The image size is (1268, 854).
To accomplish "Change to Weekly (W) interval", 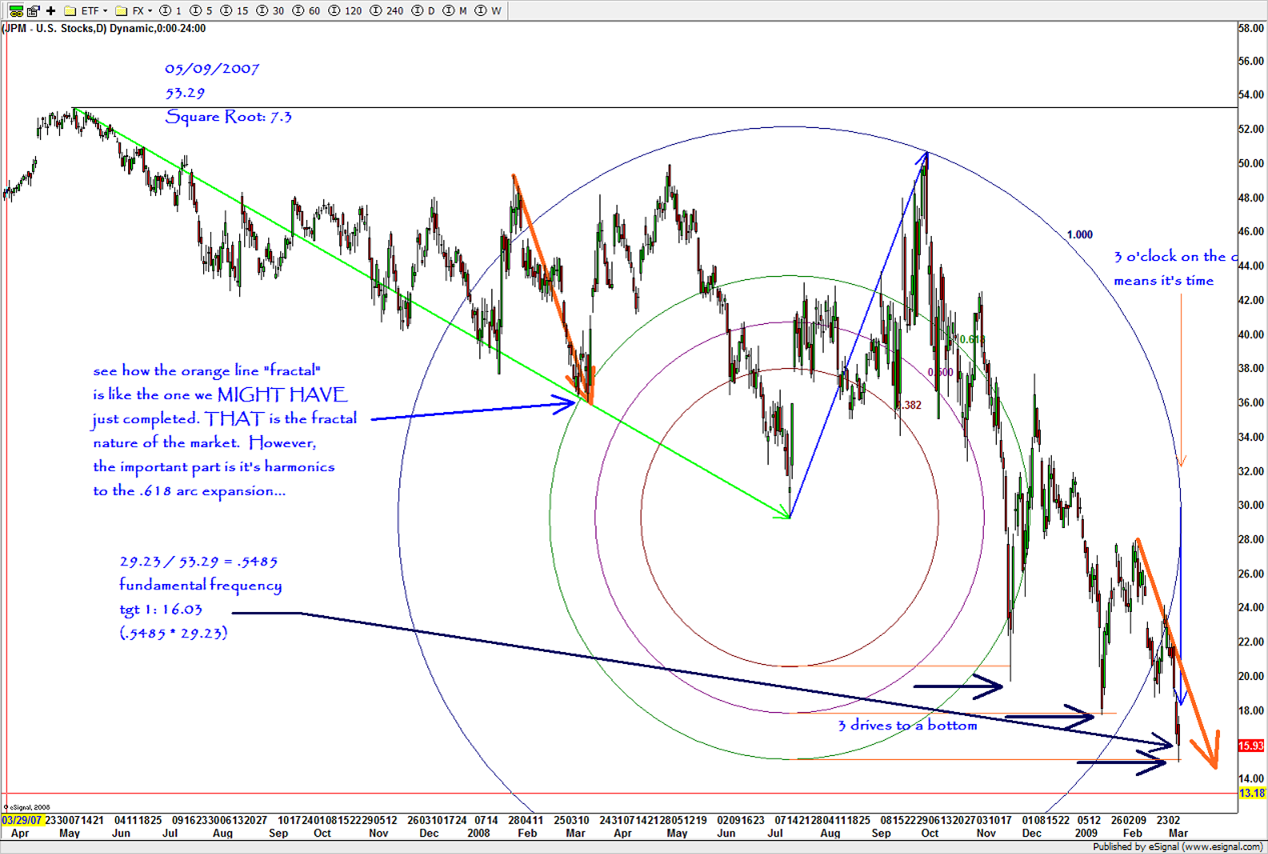I will pos(490,11).
